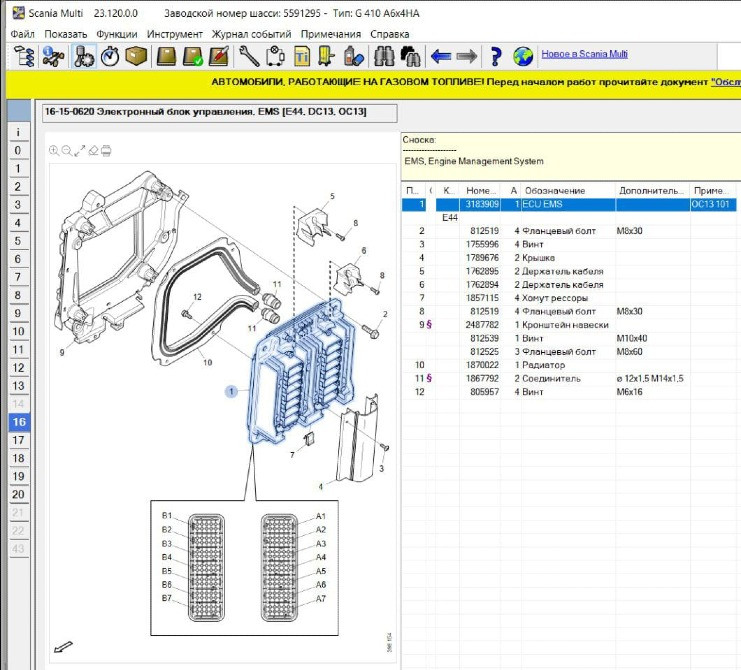Viewport: 741px width, 670px height.
Task: Select main group 5 in left sidebar
Action: 18,241
